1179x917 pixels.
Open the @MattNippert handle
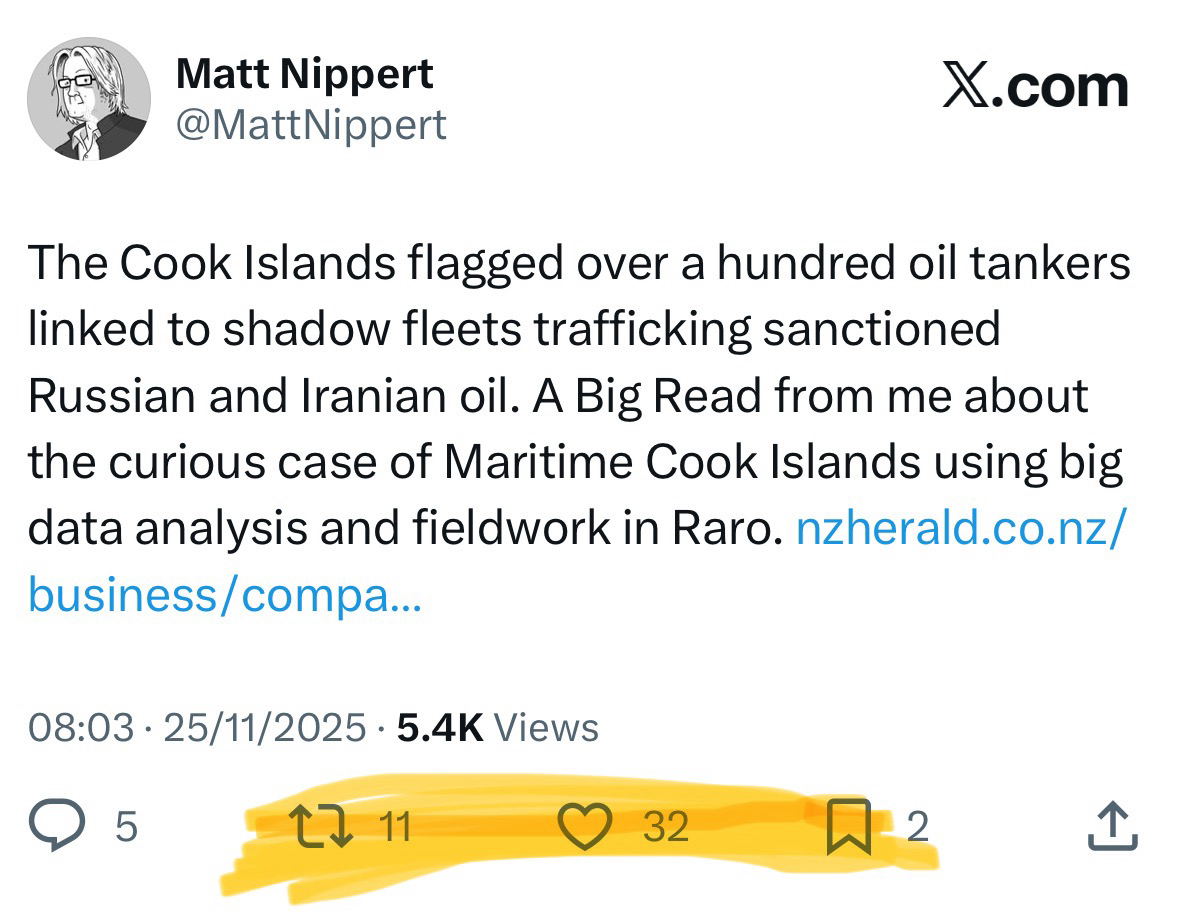[x=311, y=125]
